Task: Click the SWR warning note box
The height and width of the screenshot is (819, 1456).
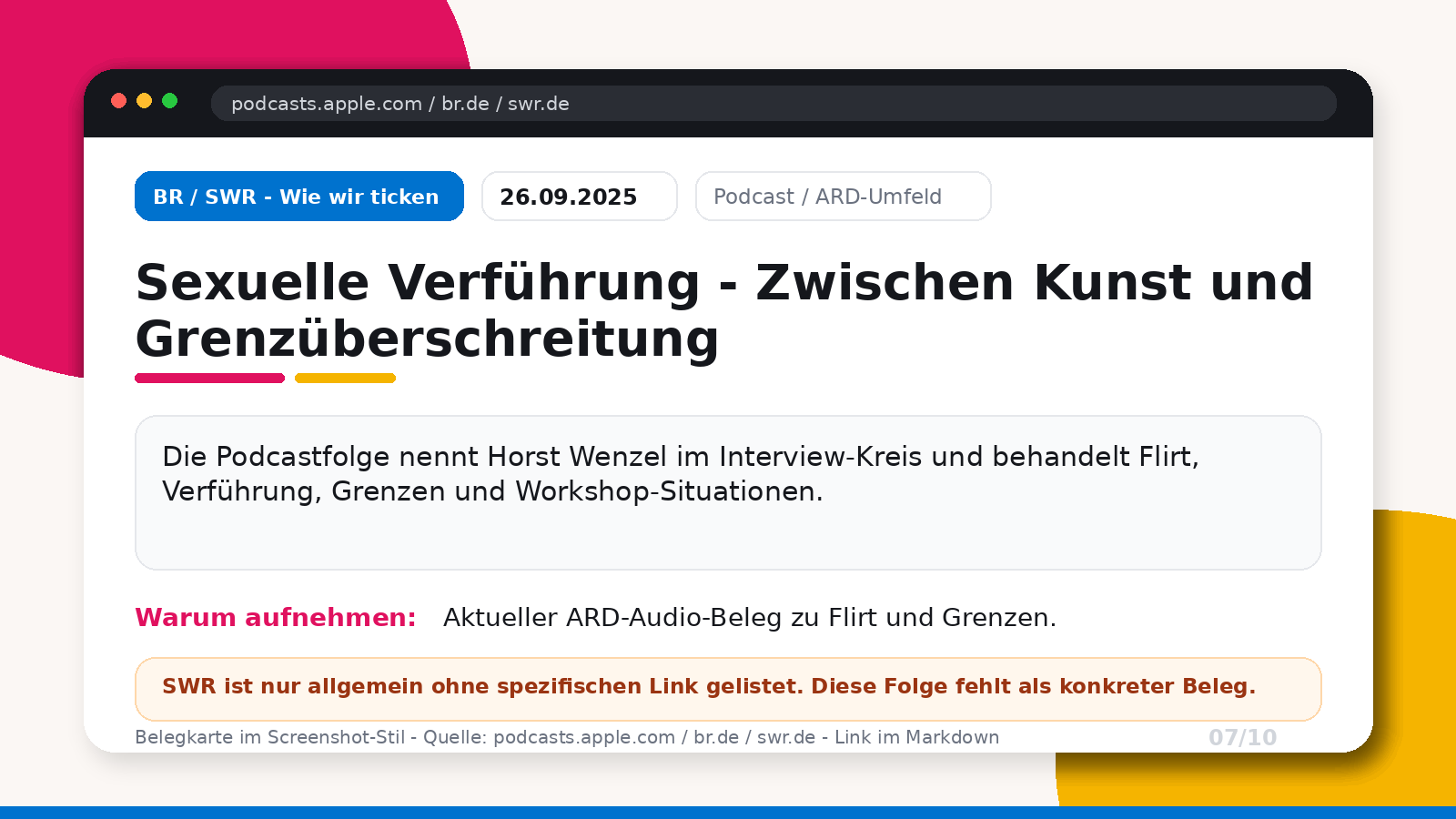Action: click(x=728, y=689)
